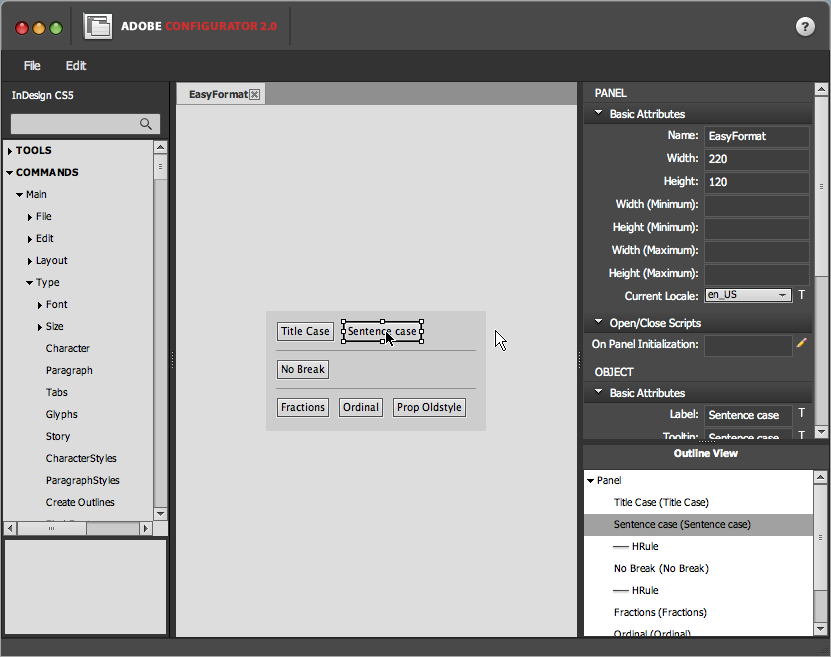
Task: Click the search magnifier icon
Action: [x=146, y=124]
